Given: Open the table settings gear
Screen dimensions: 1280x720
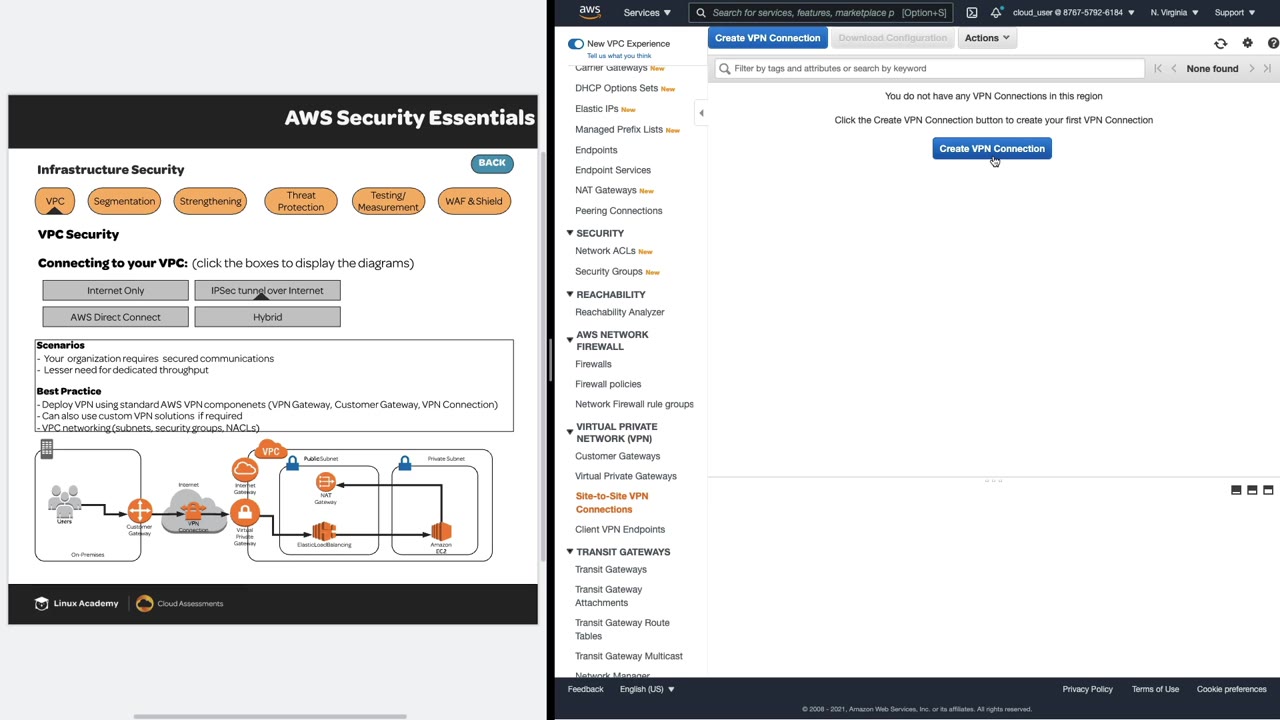Looking at the screenshot, I should (1247, 44).
